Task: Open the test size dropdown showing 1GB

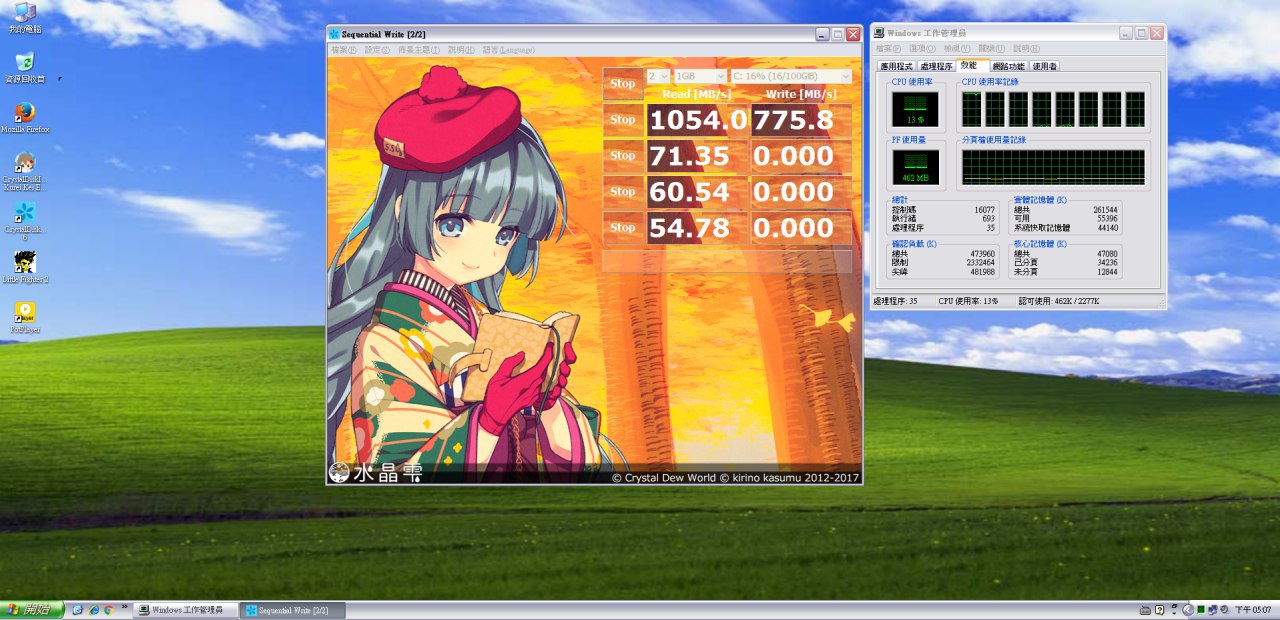Action: 700,76
